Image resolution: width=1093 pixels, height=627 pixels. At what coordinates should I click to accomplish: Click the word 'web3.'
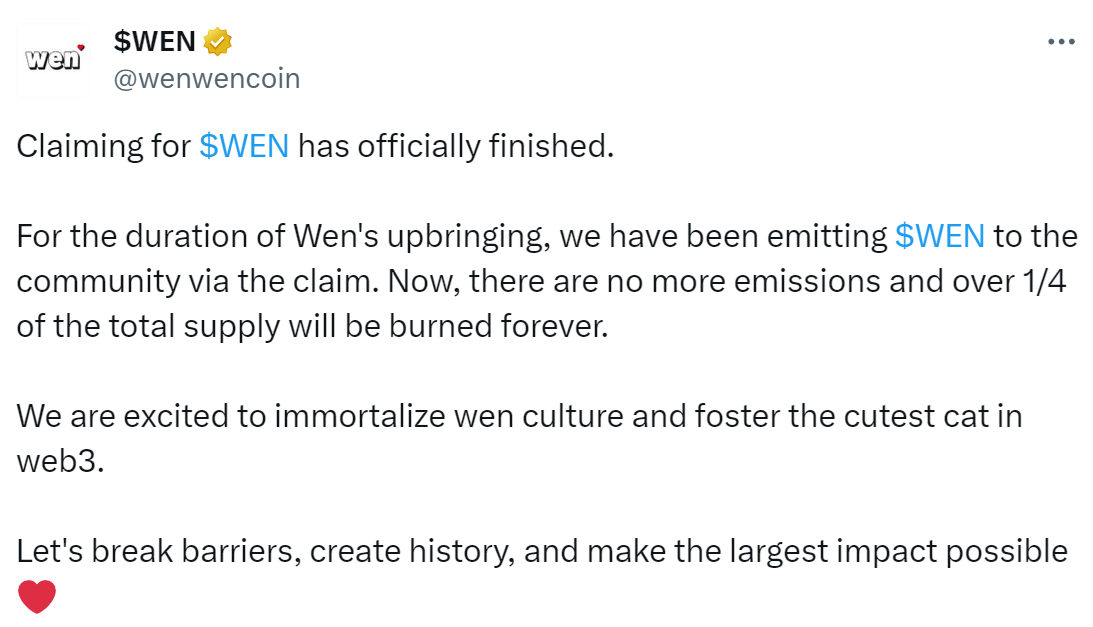pyautogui.click(x=61, y=462)
